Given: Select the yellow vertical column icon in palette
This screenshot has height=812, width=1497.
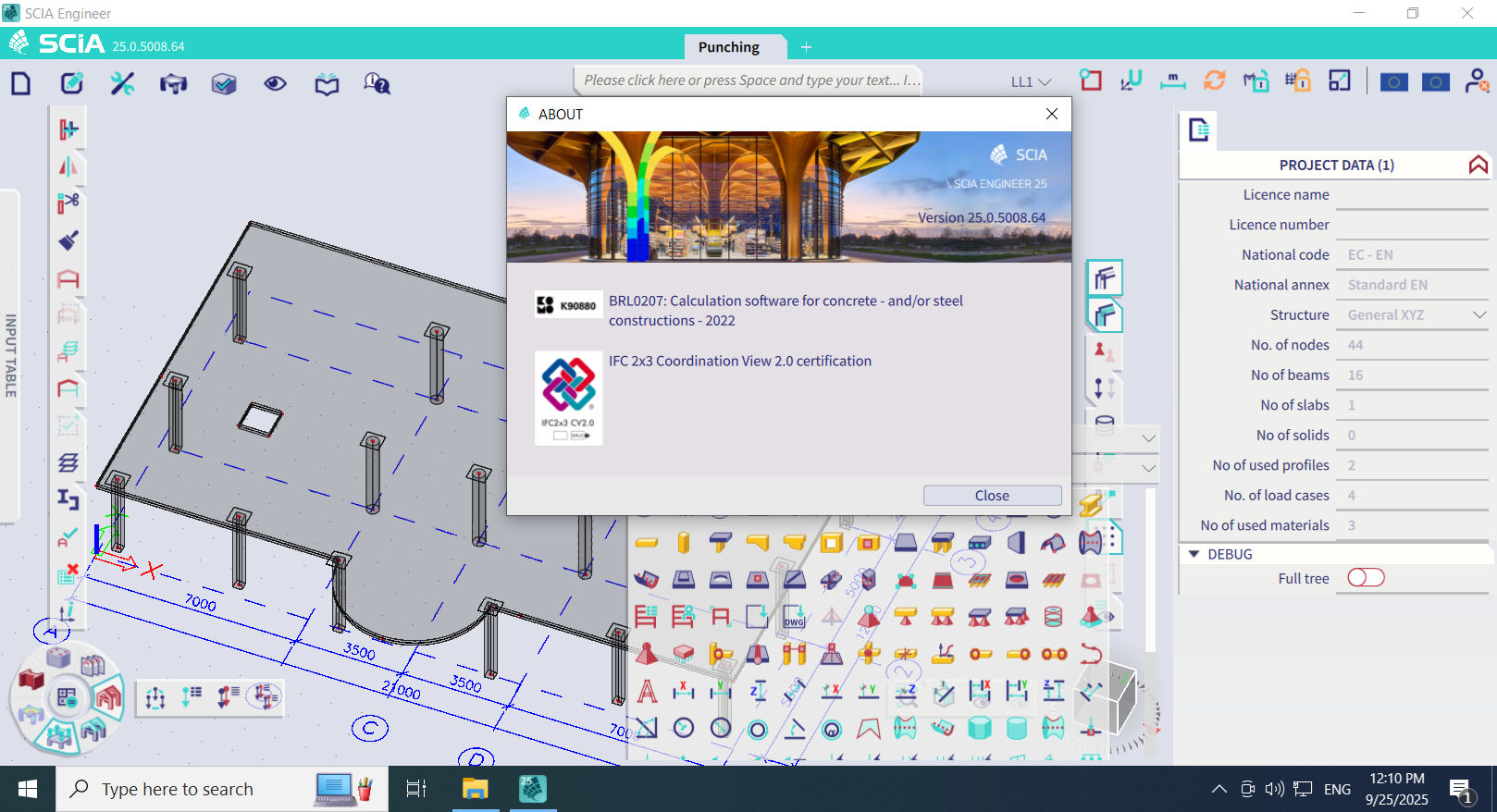Looking at the screenshot, I should tap(684, 542).
